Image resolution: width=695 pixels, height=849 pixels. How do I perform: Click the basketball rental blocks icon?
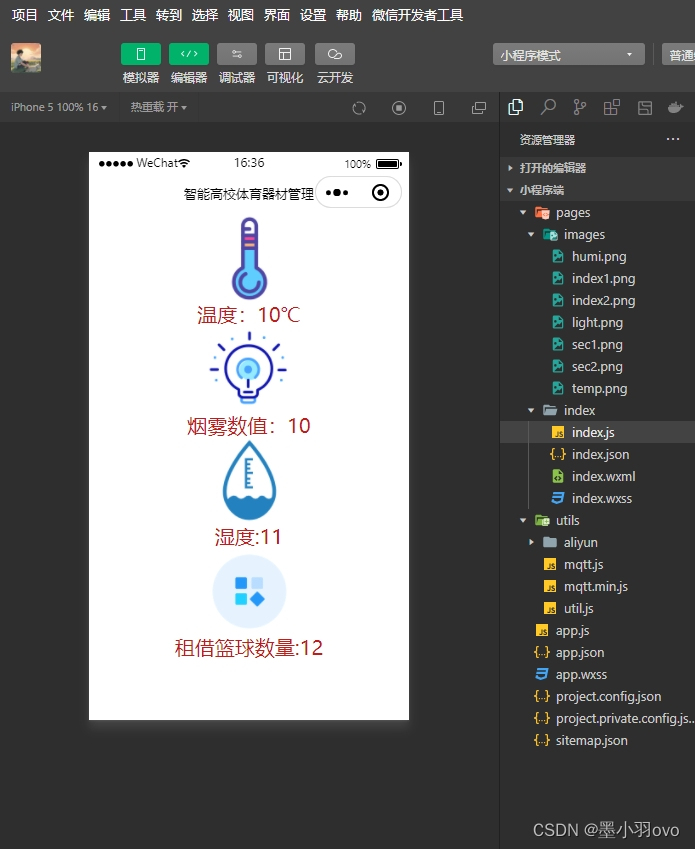249,591
